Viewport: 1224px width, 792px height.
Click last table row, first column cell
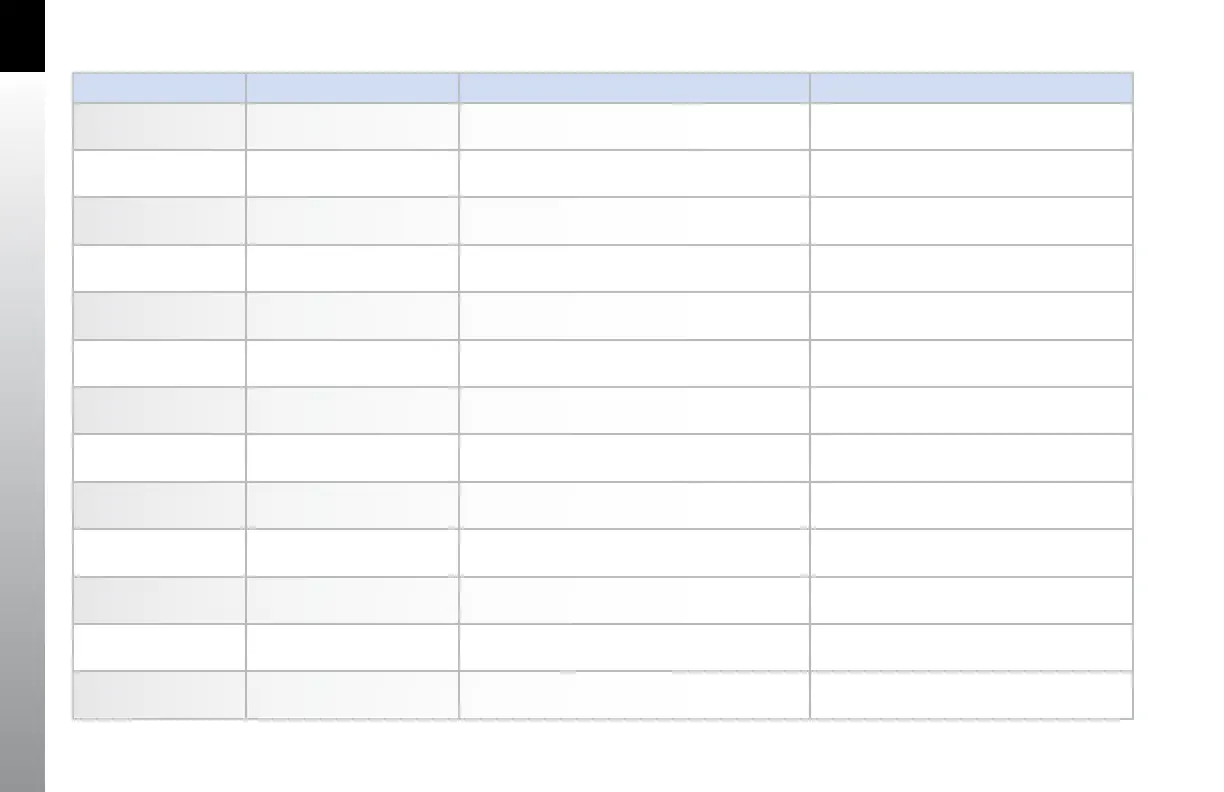159,694
